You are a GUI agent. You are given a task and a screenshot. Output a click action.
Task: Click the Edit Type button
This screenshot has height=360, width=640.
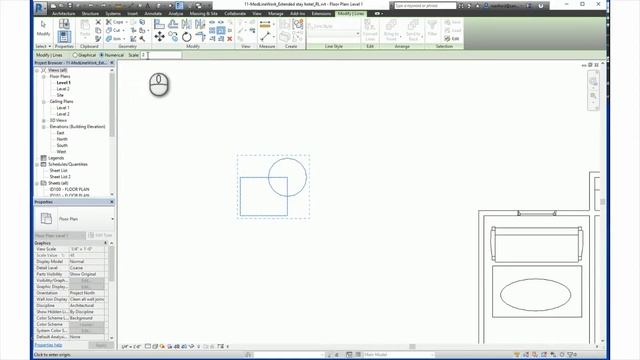point(100,236)
